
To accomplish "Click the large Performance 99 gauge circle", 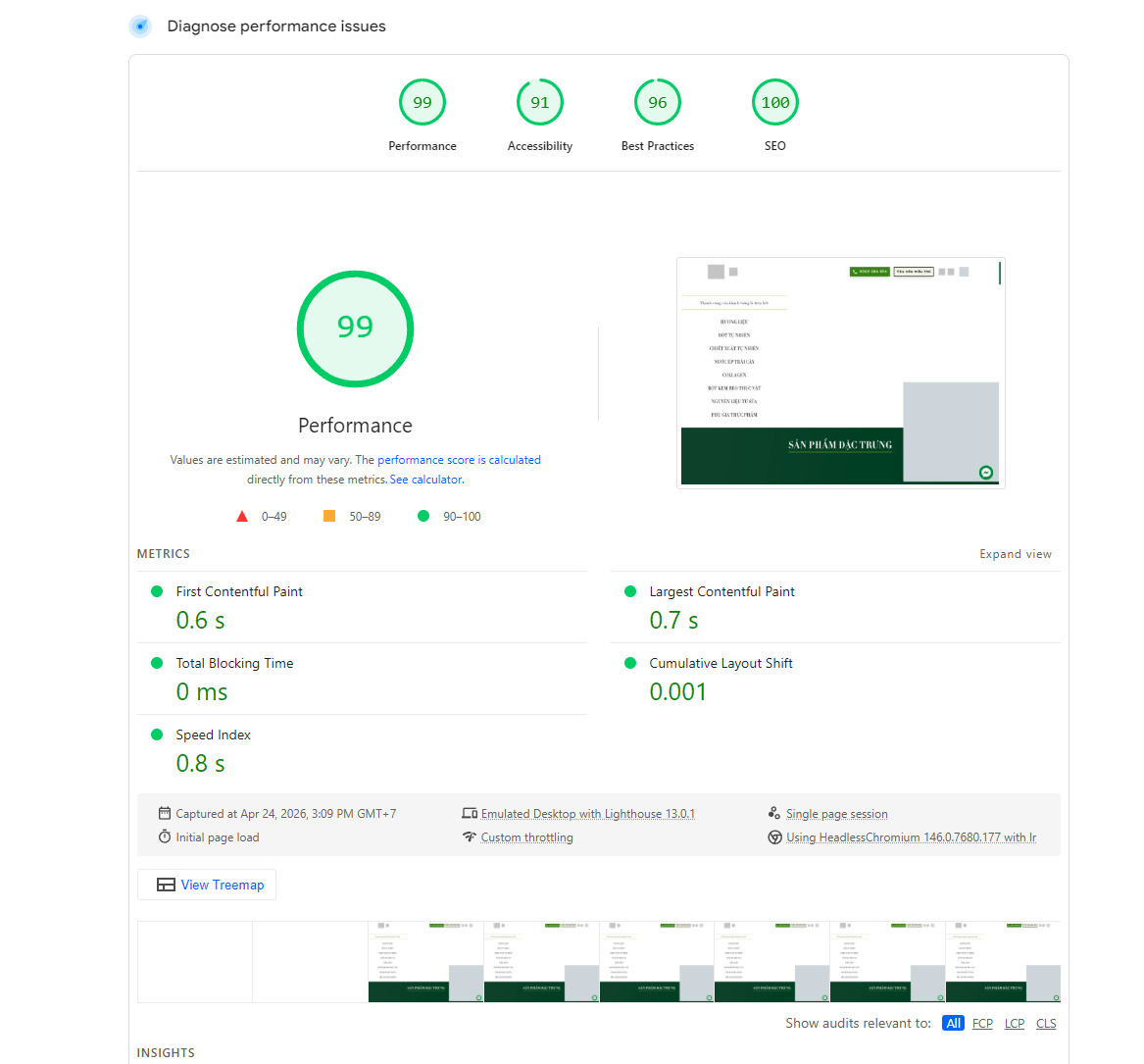I will tap(355, 329).
